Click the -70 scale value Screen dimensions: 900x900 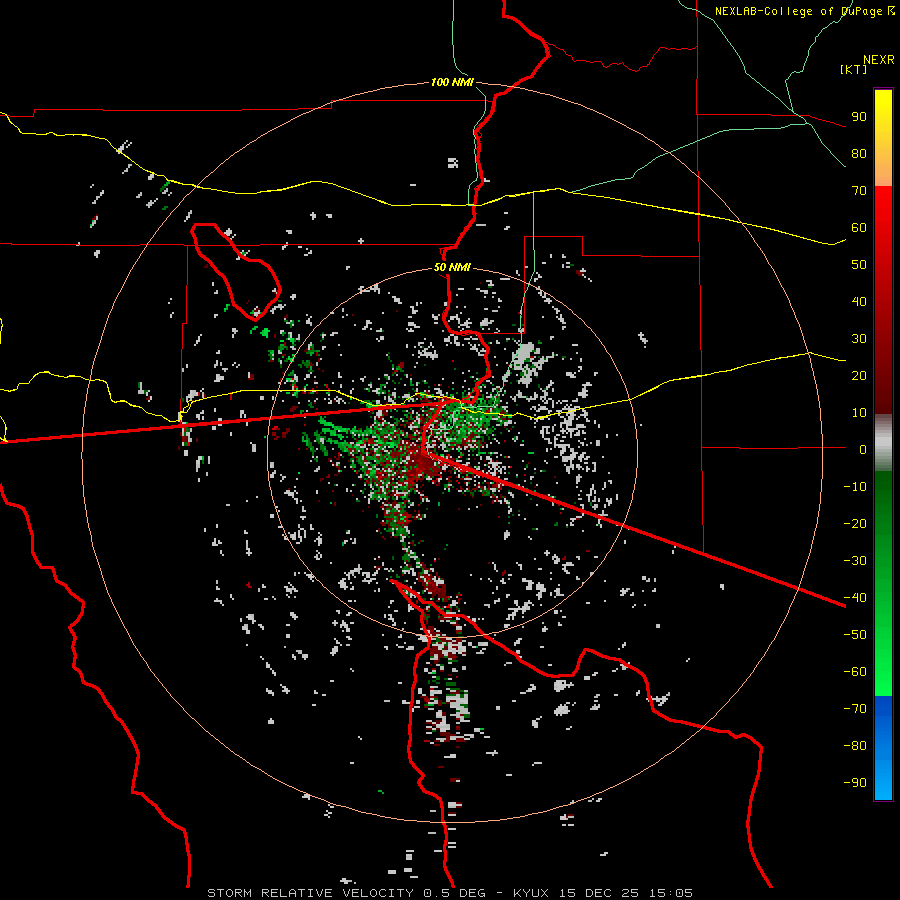click(x=855, y=709)
